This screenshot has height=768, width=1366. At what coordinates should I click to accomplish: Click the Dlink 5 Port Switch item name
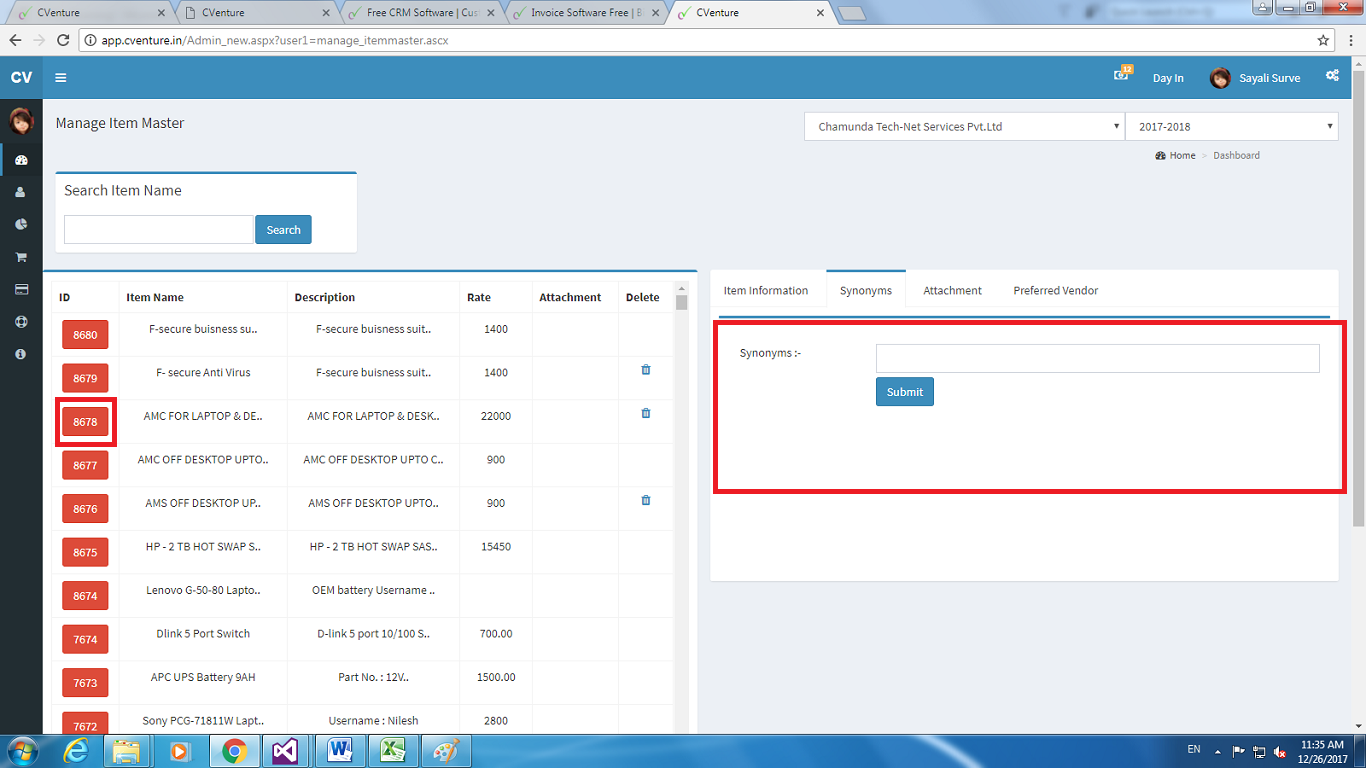tap(203, 634)
